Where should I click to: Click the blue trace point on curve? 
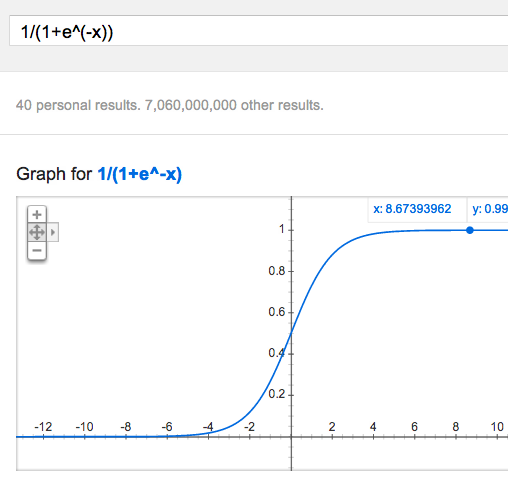pos(470,230)
